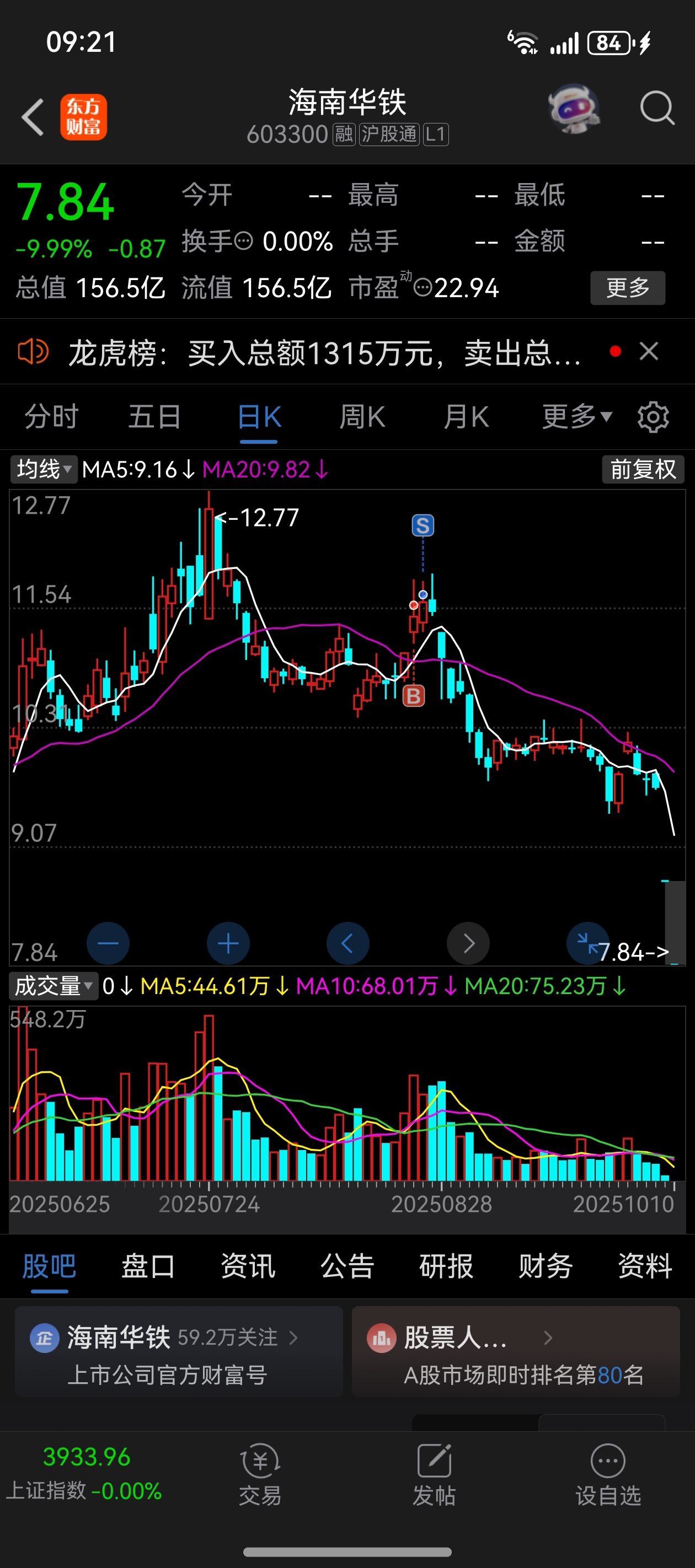
Task: Tap the S sell marker on chart
Action: 423,525
